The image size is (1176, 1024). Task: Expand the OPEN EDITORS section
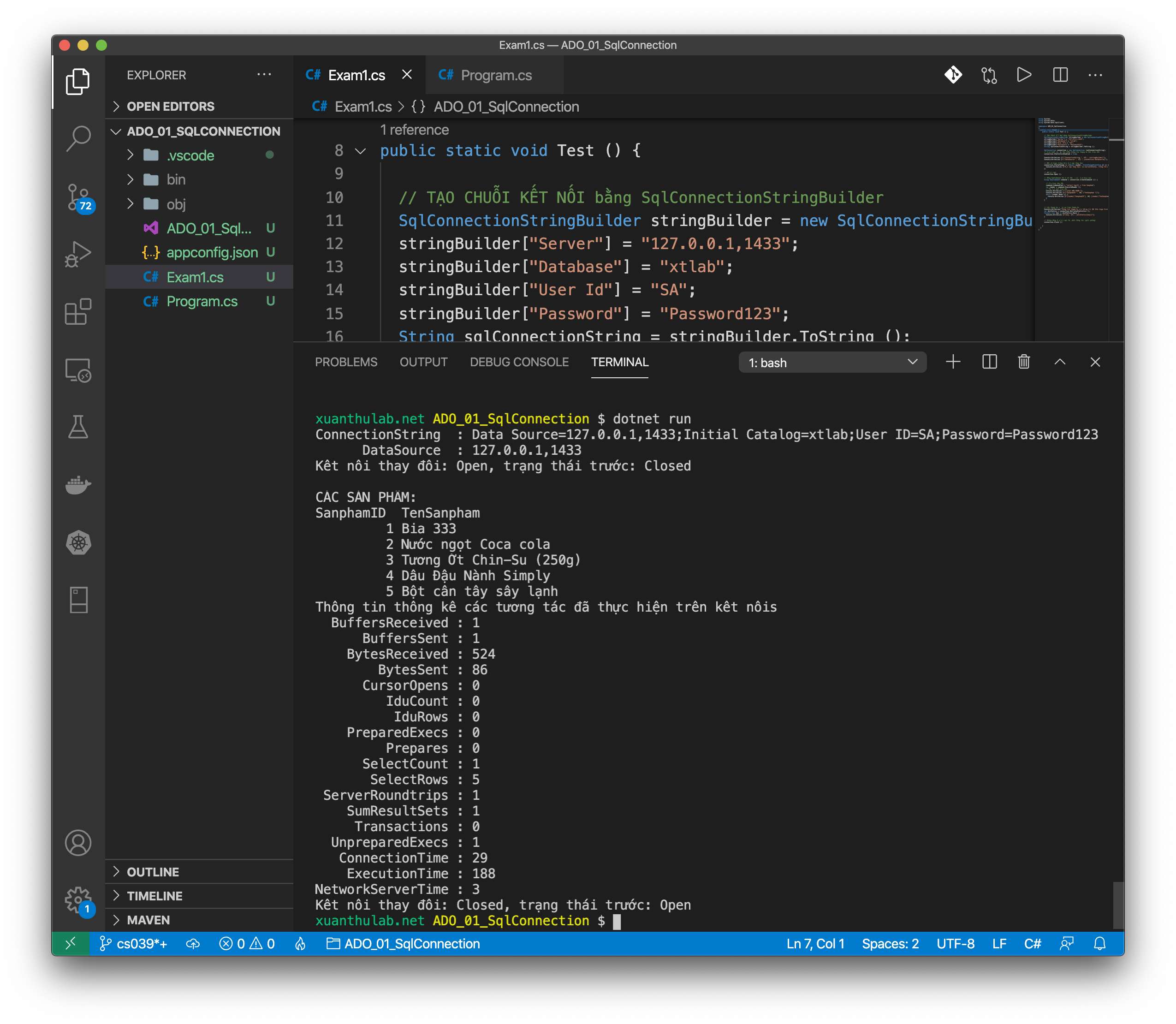click(170, 106)
